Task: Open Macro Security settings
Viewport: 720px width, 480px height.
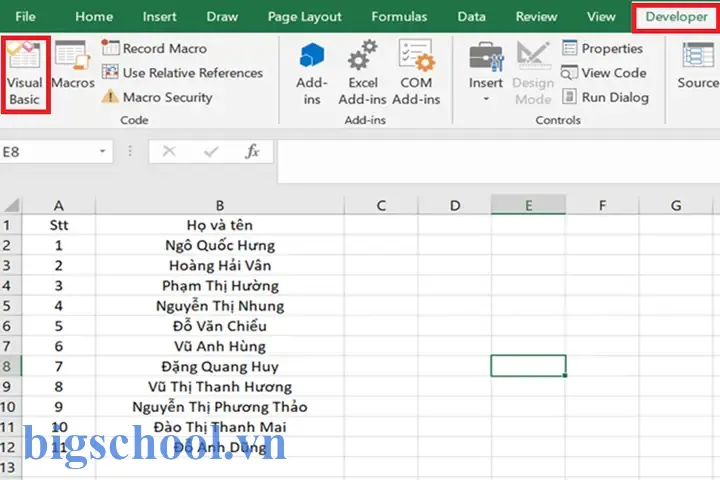Action: click(x=157, y=97)
